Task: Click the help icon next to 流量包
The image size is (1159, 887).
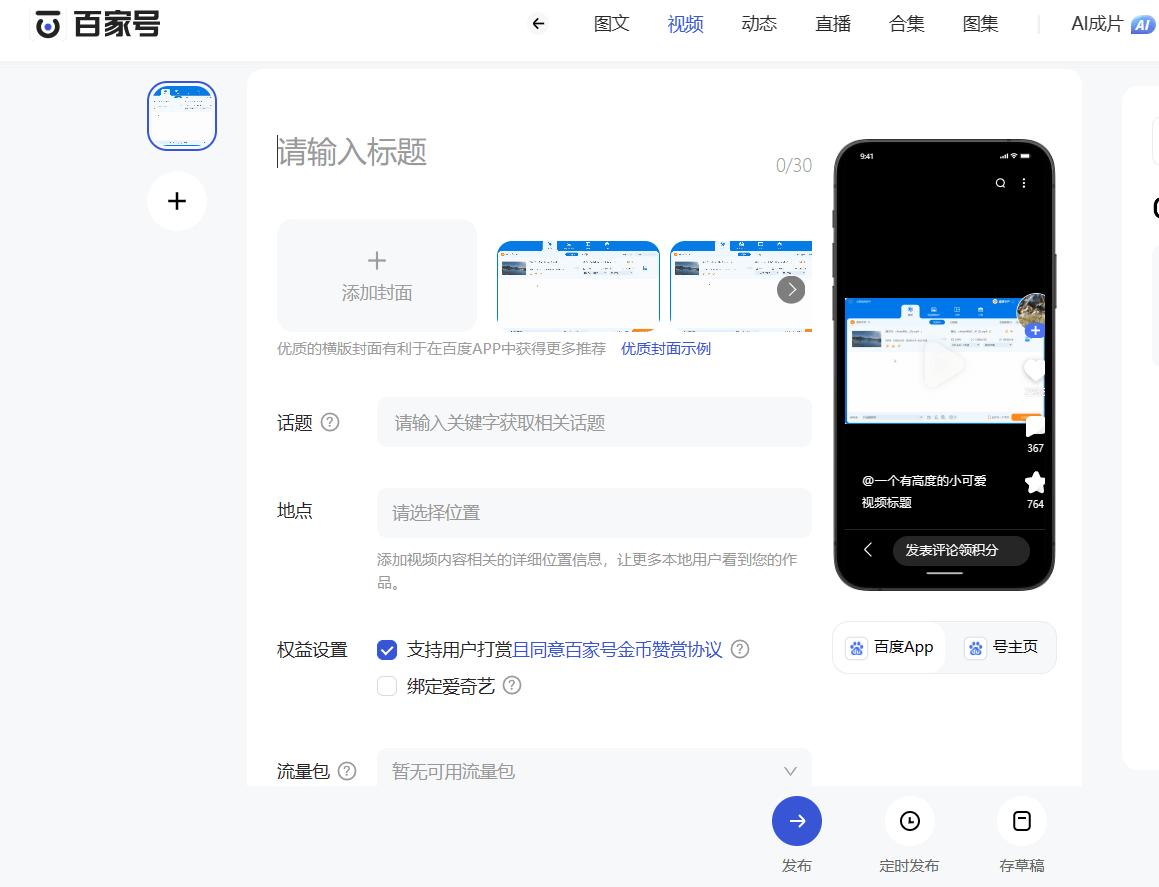Action: [347, 771]
